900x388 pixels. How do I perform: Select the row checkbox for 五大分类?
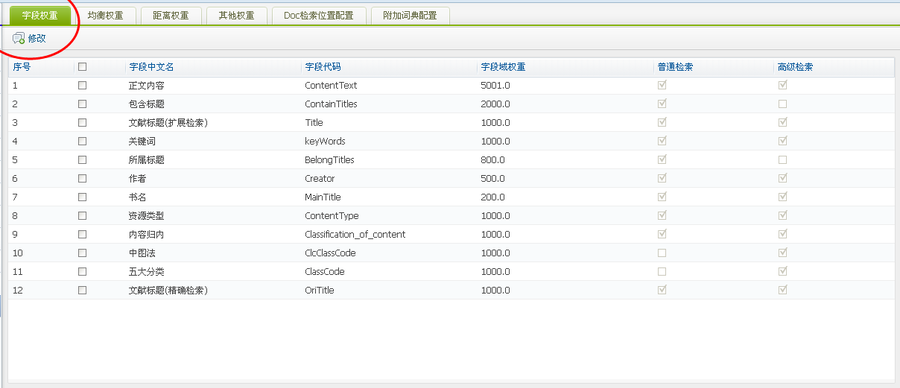82,271
